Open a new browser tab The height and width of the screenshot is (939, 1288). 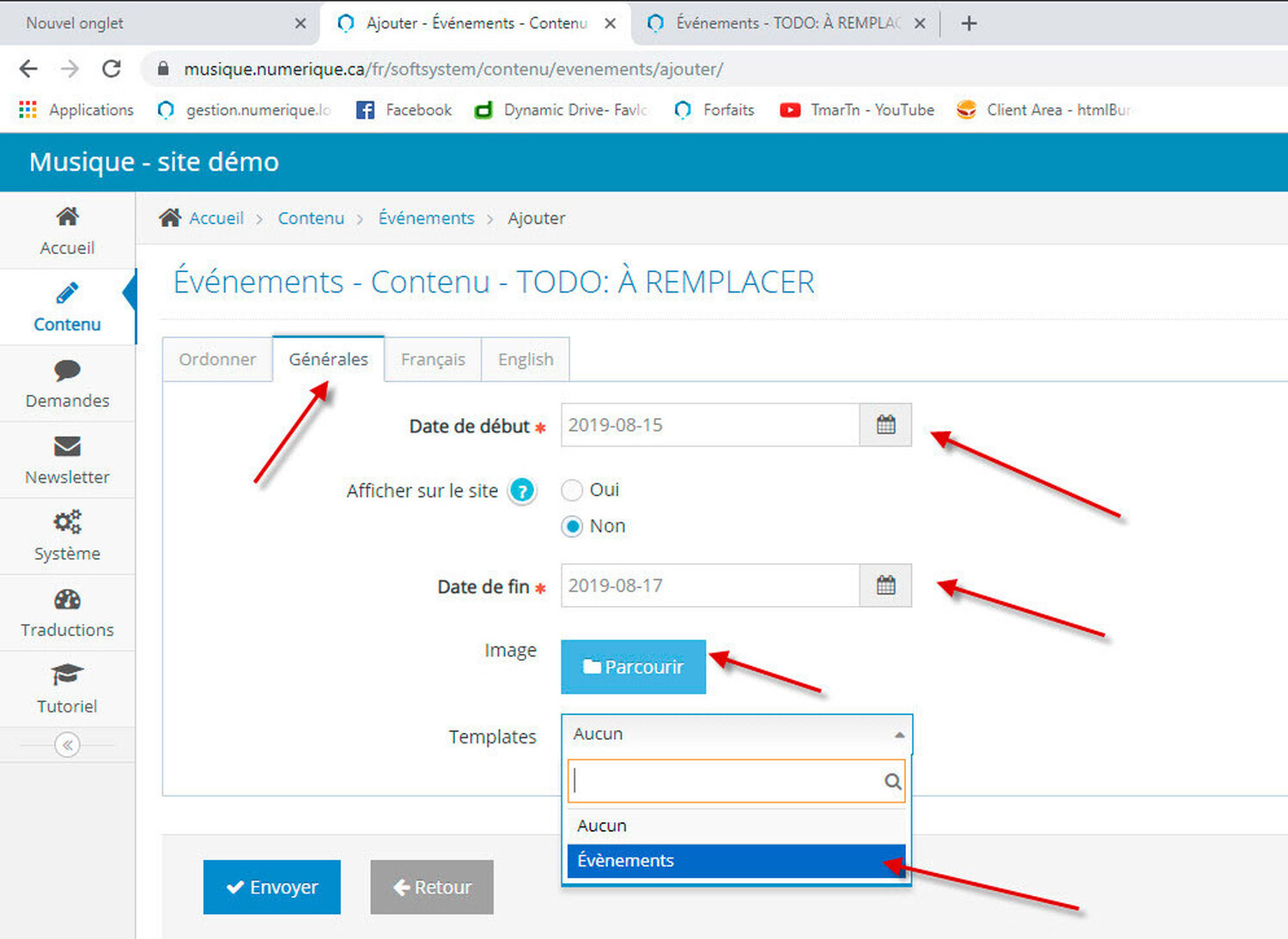969,23
